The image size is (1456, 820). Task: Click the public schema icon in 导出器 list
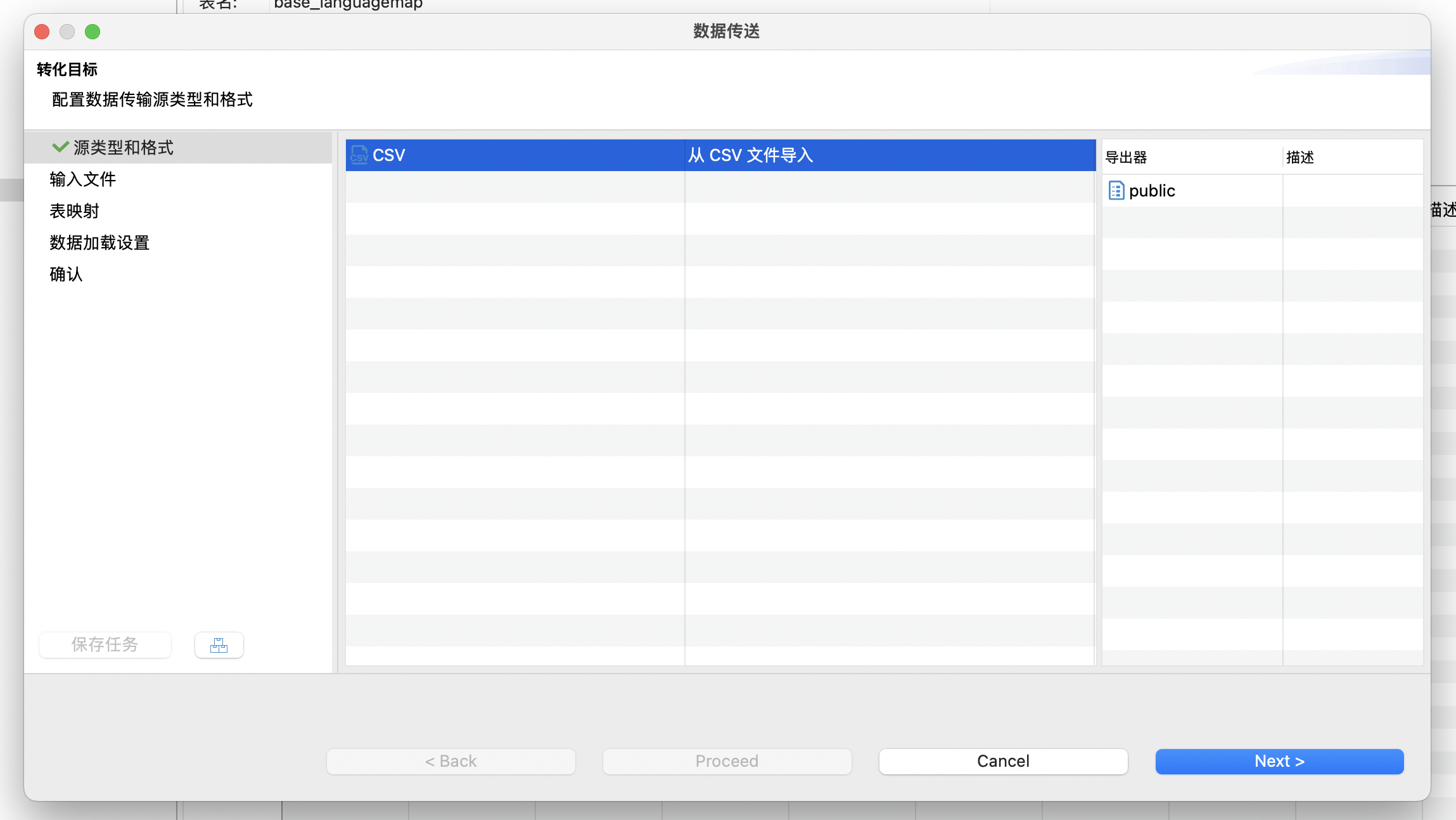point(1117,190)
